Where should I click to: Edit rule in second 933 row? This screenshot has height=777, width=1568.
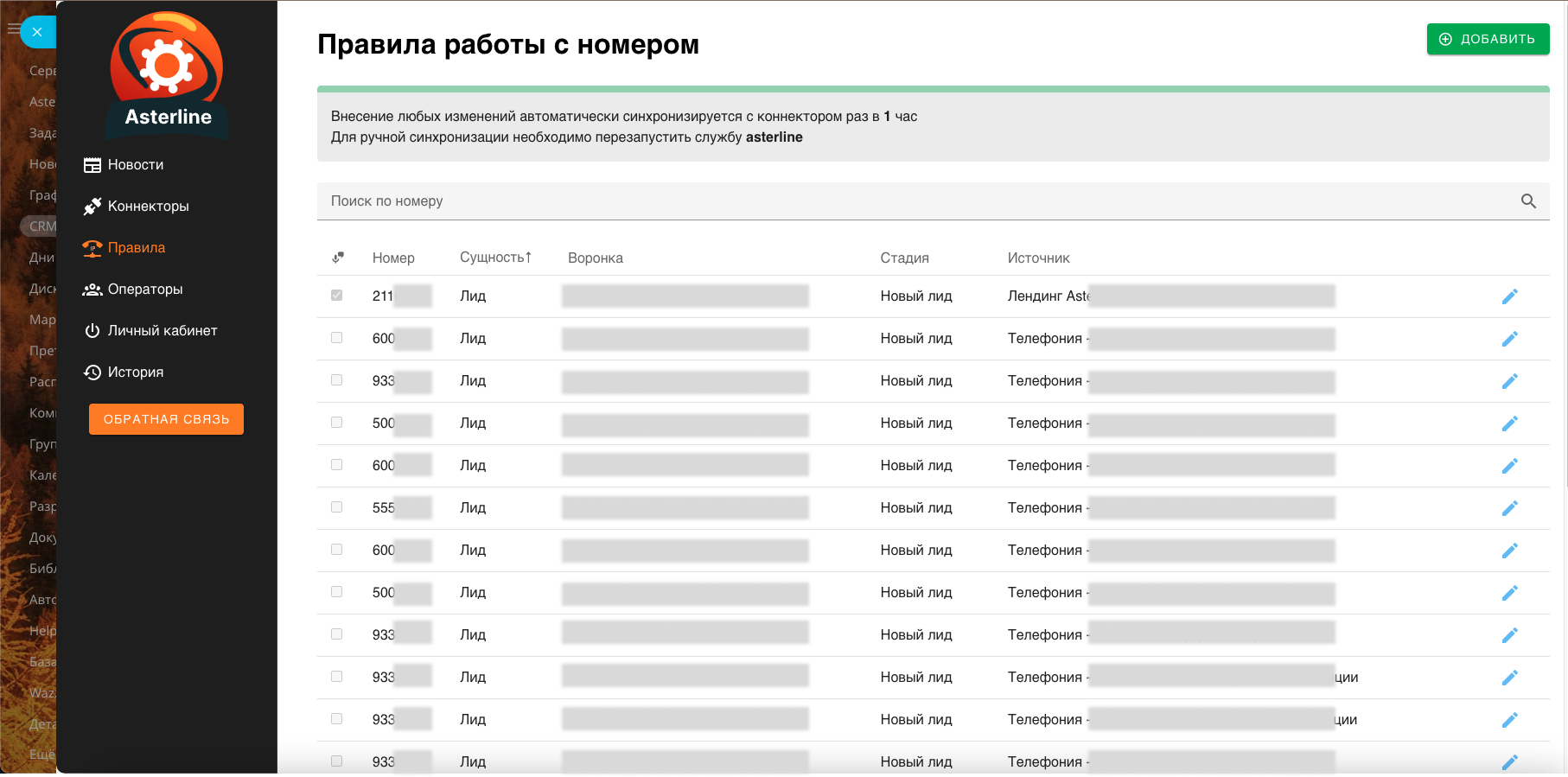(x=1509, y=635)
